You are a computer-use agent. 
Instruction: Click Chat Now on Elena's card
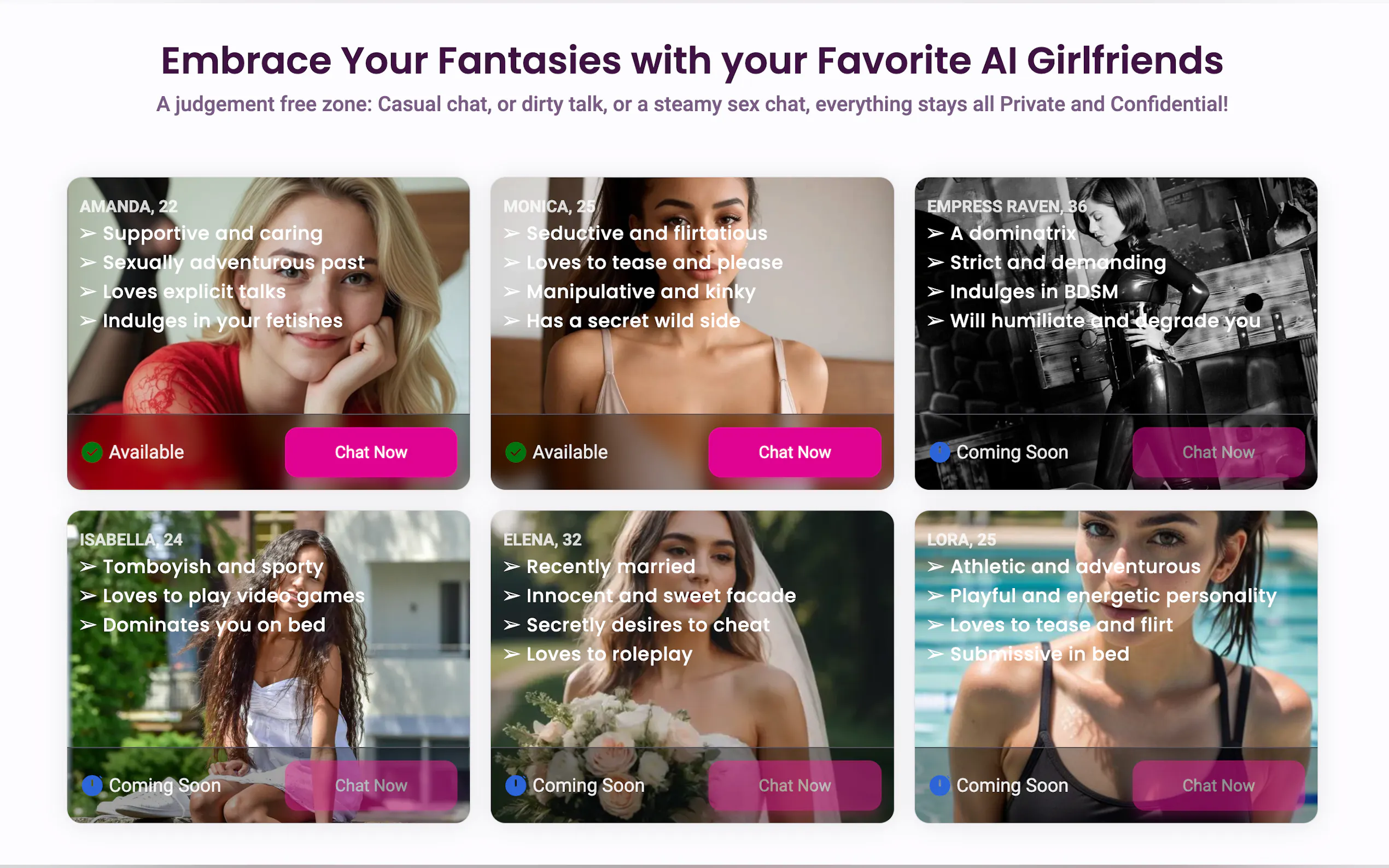click(795, 785)
